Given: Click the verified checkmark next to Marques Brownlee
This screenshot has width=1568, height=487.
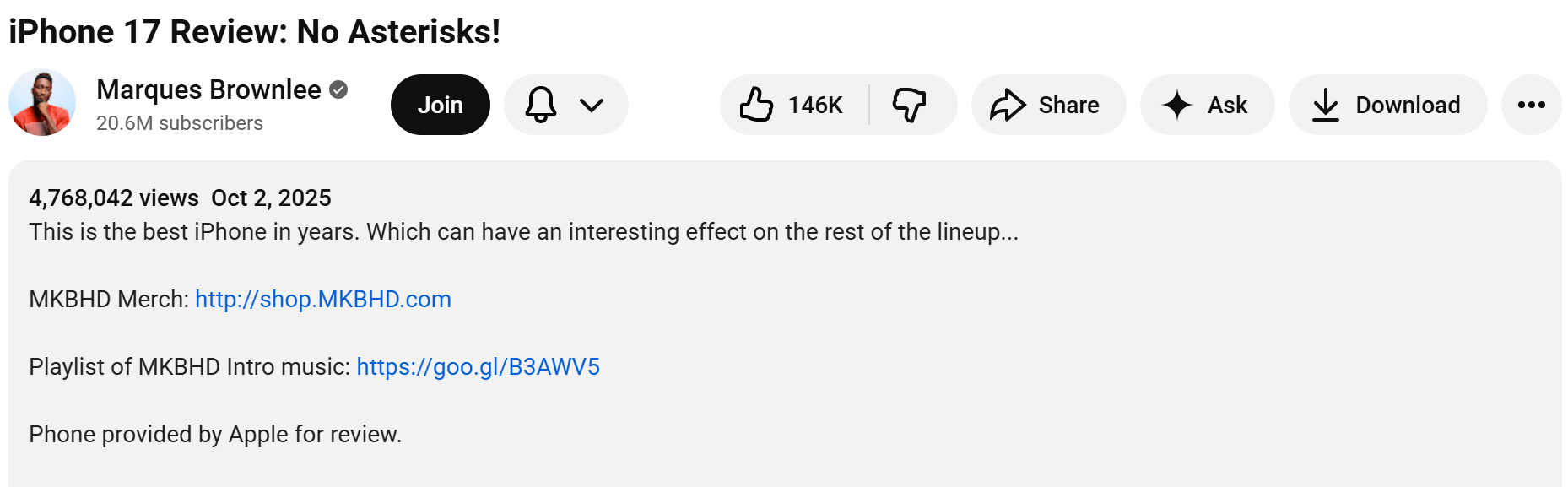Looking at the screenshot, I should (x=338, y=89).
